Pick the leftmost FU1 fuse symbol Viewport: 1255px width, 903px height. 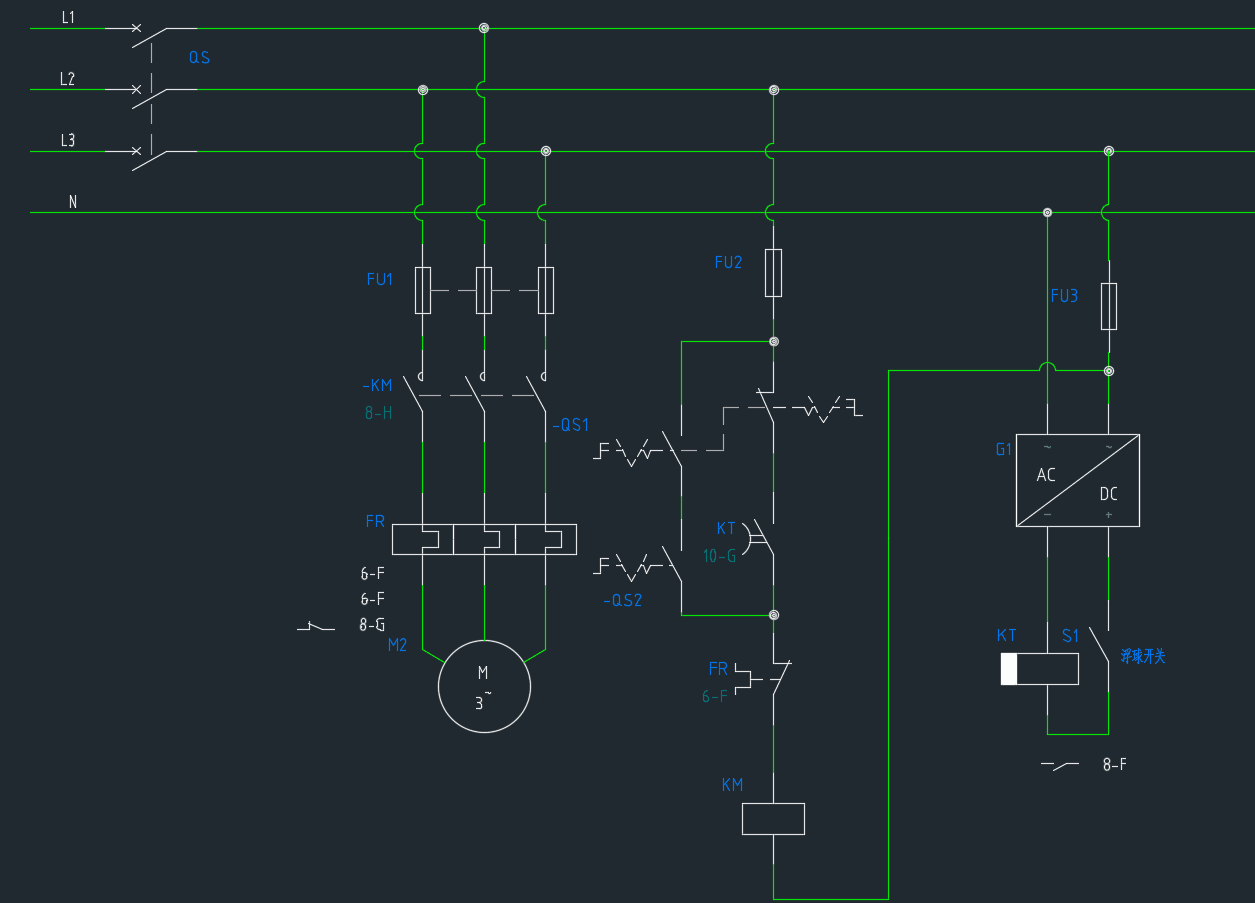[423, 290]
